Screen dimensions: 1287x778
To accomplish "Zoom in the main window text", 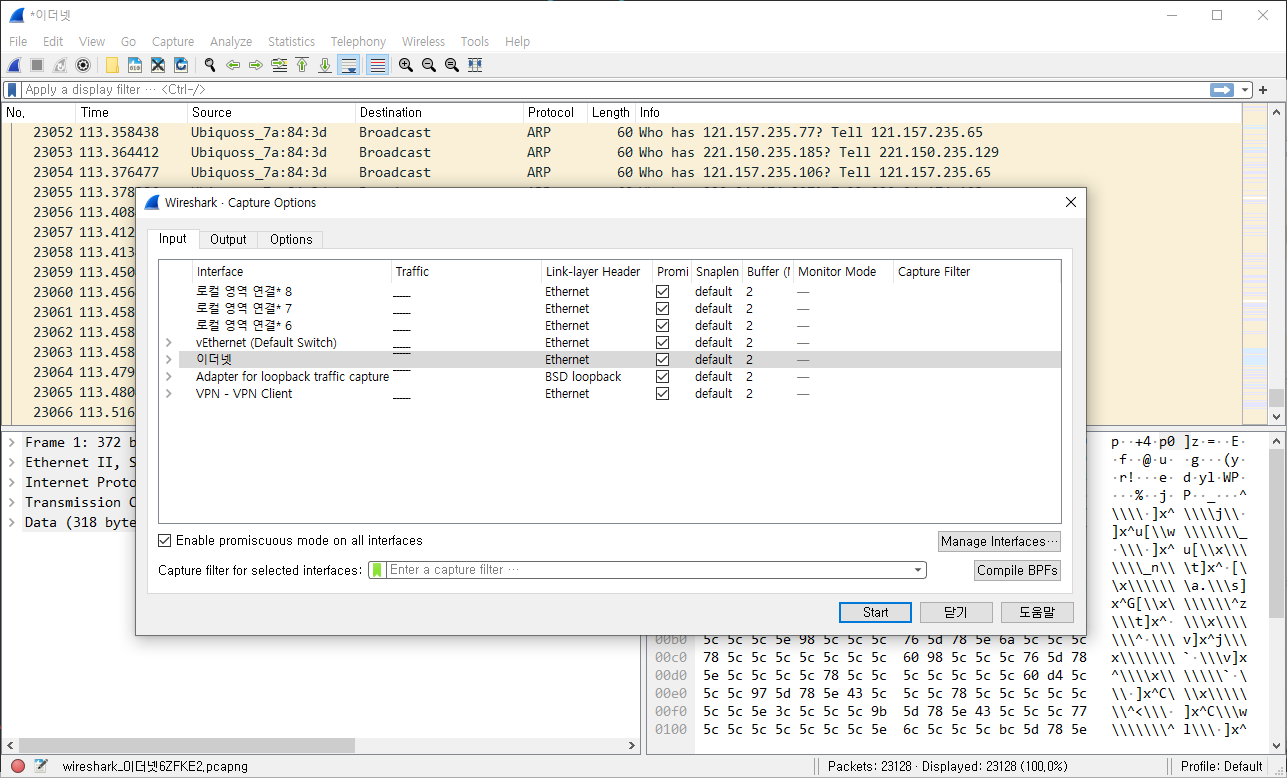I will click(406, 65).
